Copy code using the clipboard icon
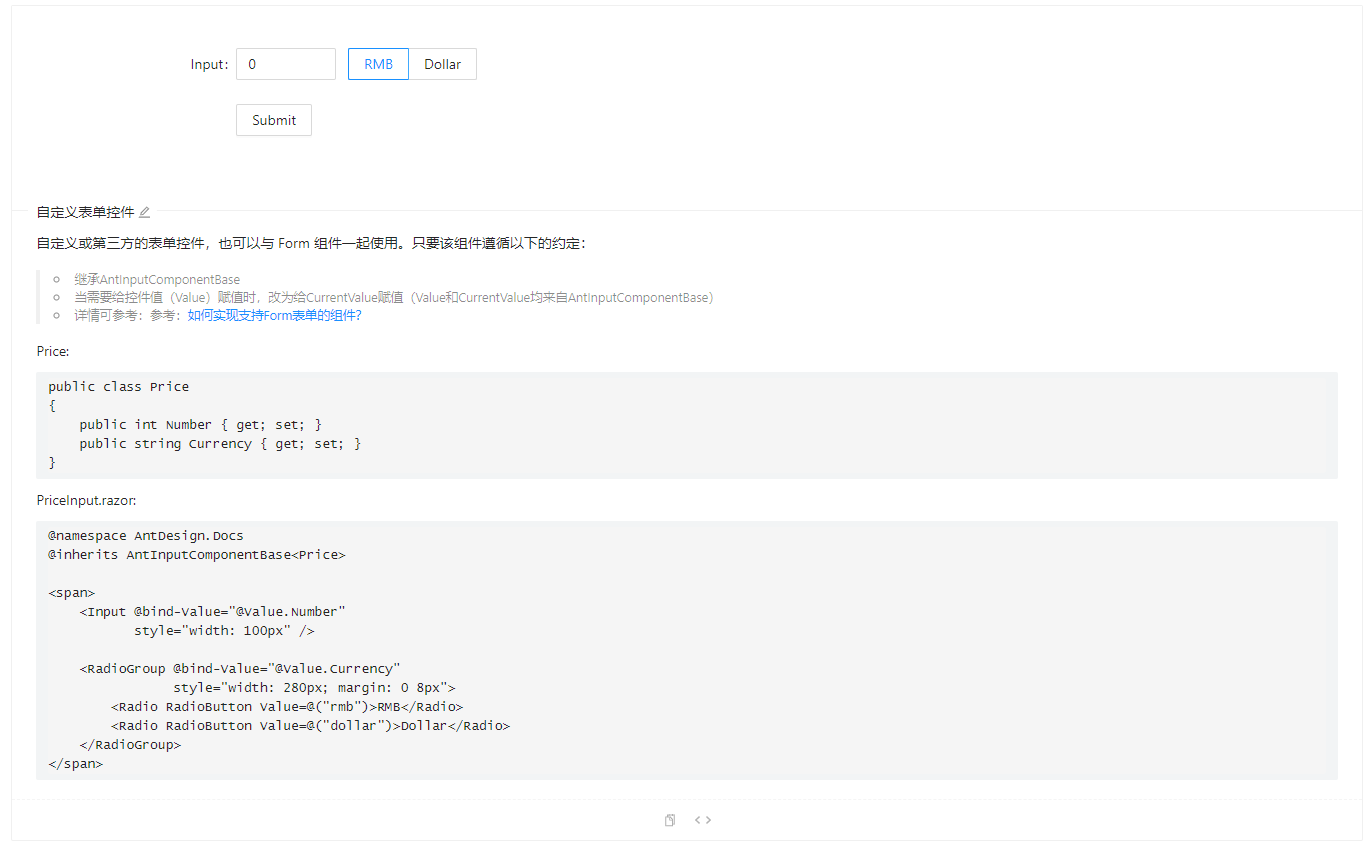1372x848 pixels. coord(670,820)
